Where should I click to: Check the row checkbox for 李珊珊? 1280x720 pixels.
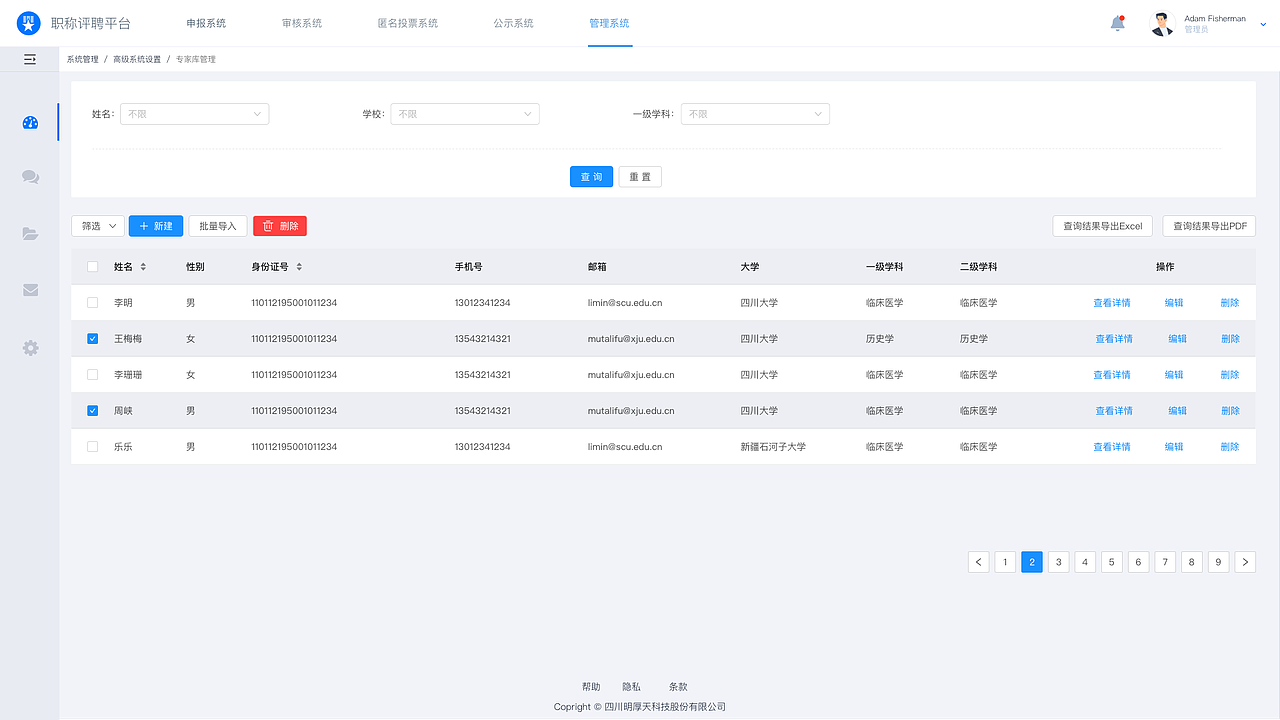click(93, 375)
